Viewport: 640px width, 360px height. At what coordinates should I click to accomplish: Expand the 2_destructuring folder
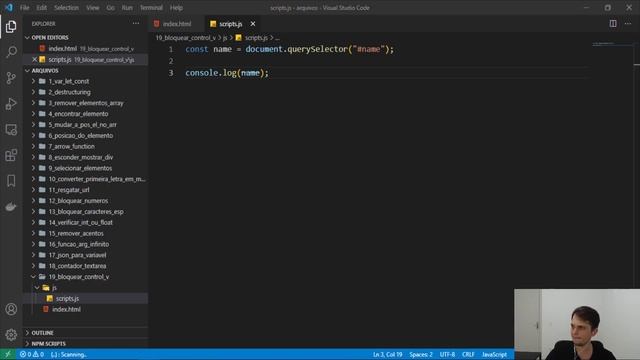click(x=85, y=92)
